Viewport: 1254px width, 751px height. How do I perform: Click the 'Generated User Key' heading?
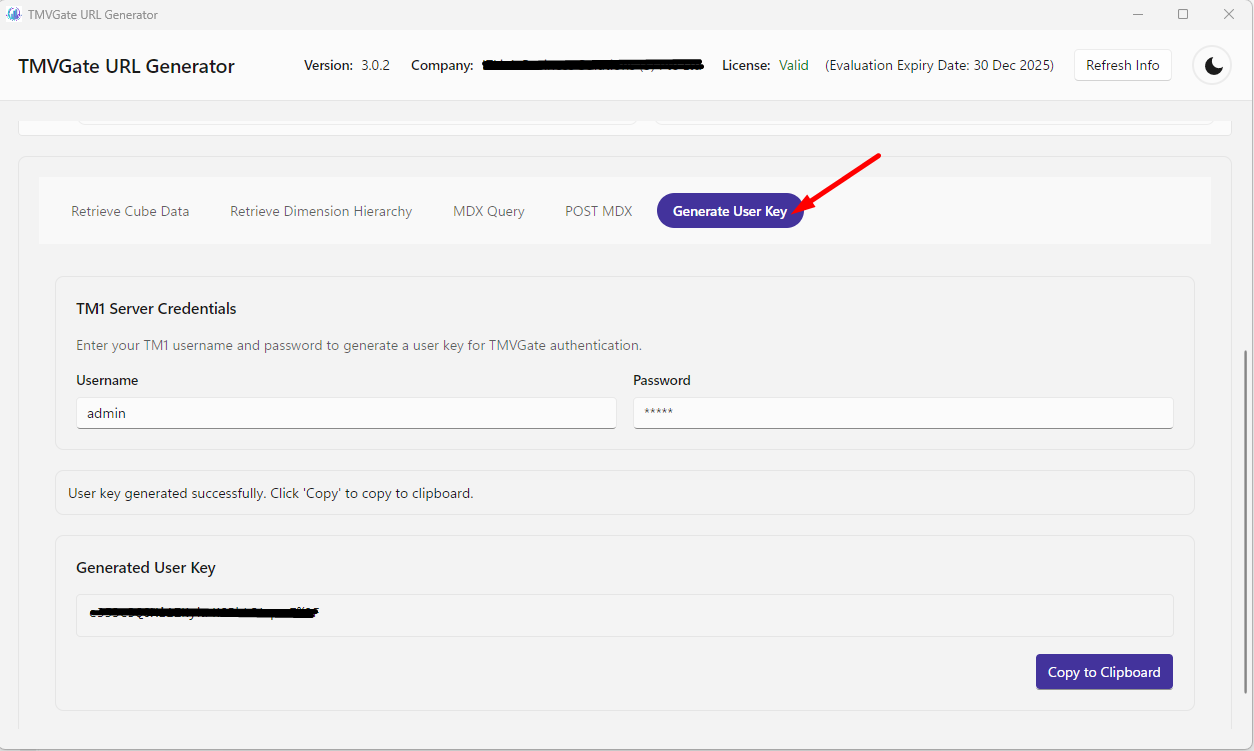point(146,567)
